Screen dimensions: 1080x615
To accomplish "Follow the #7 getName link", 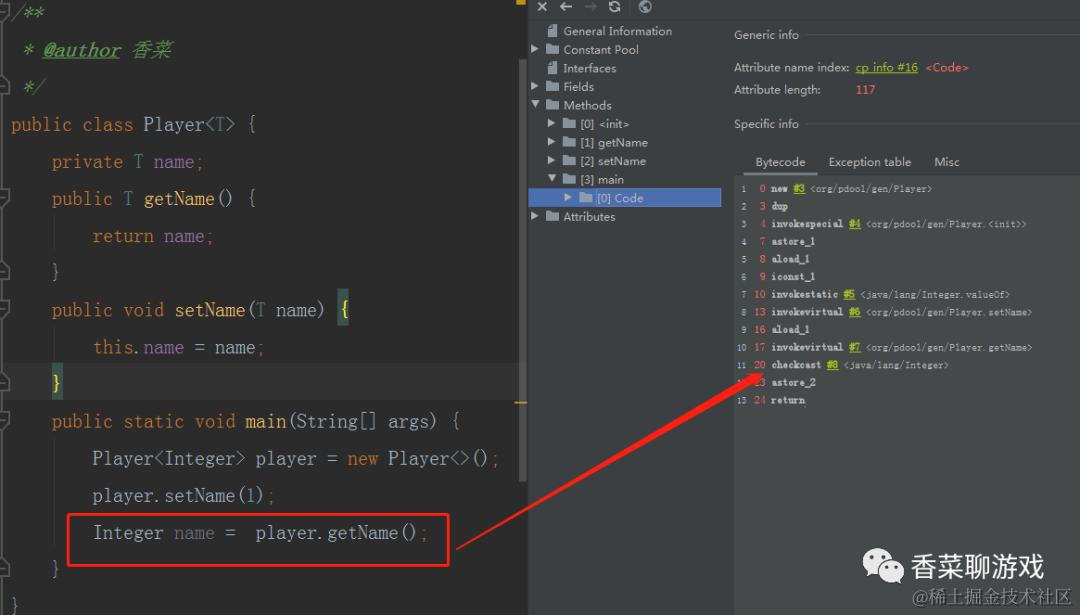I will pyautogui.click(x=855, y=347).
